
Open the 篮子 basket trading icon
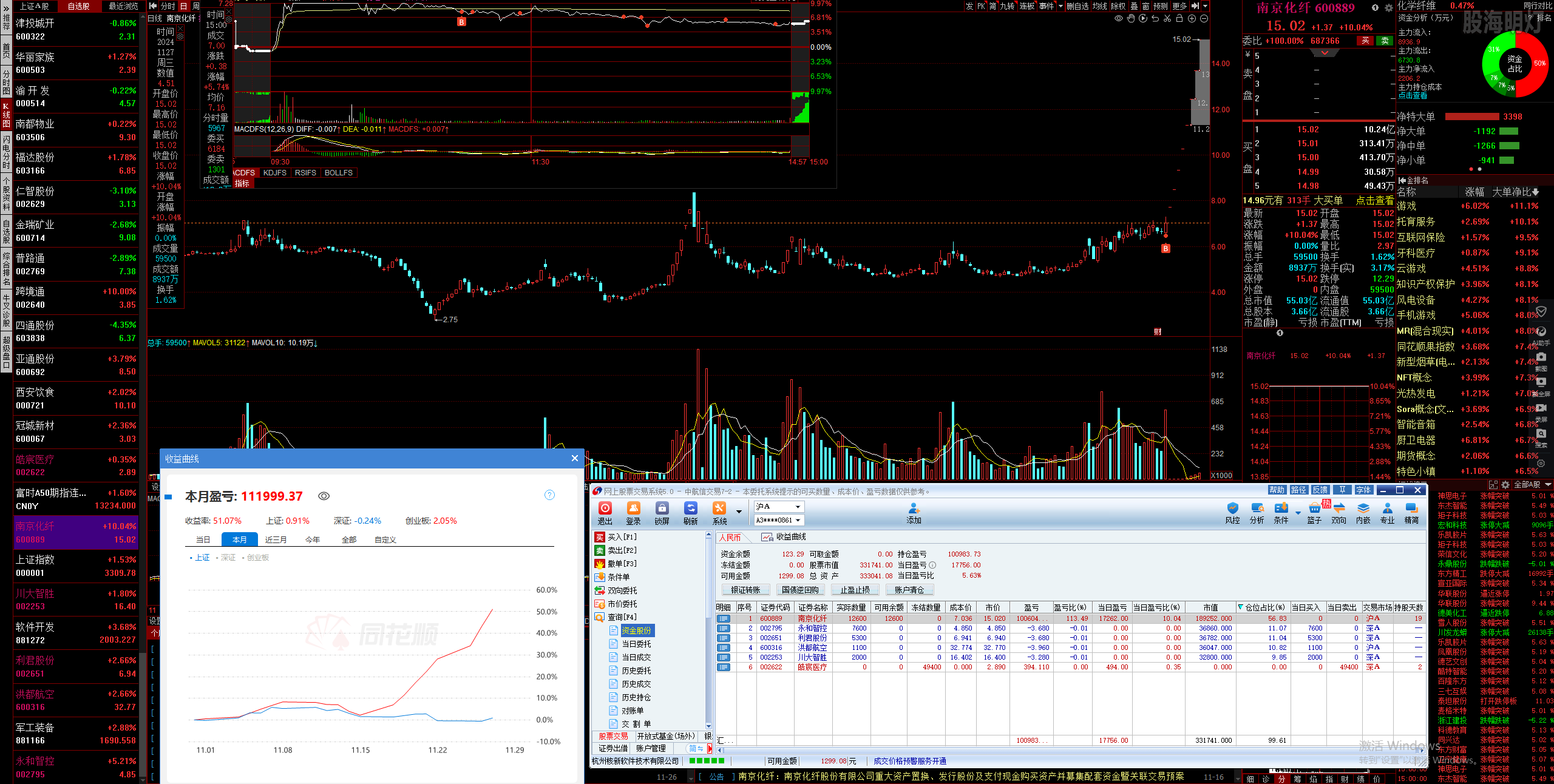pos(1314,513)
